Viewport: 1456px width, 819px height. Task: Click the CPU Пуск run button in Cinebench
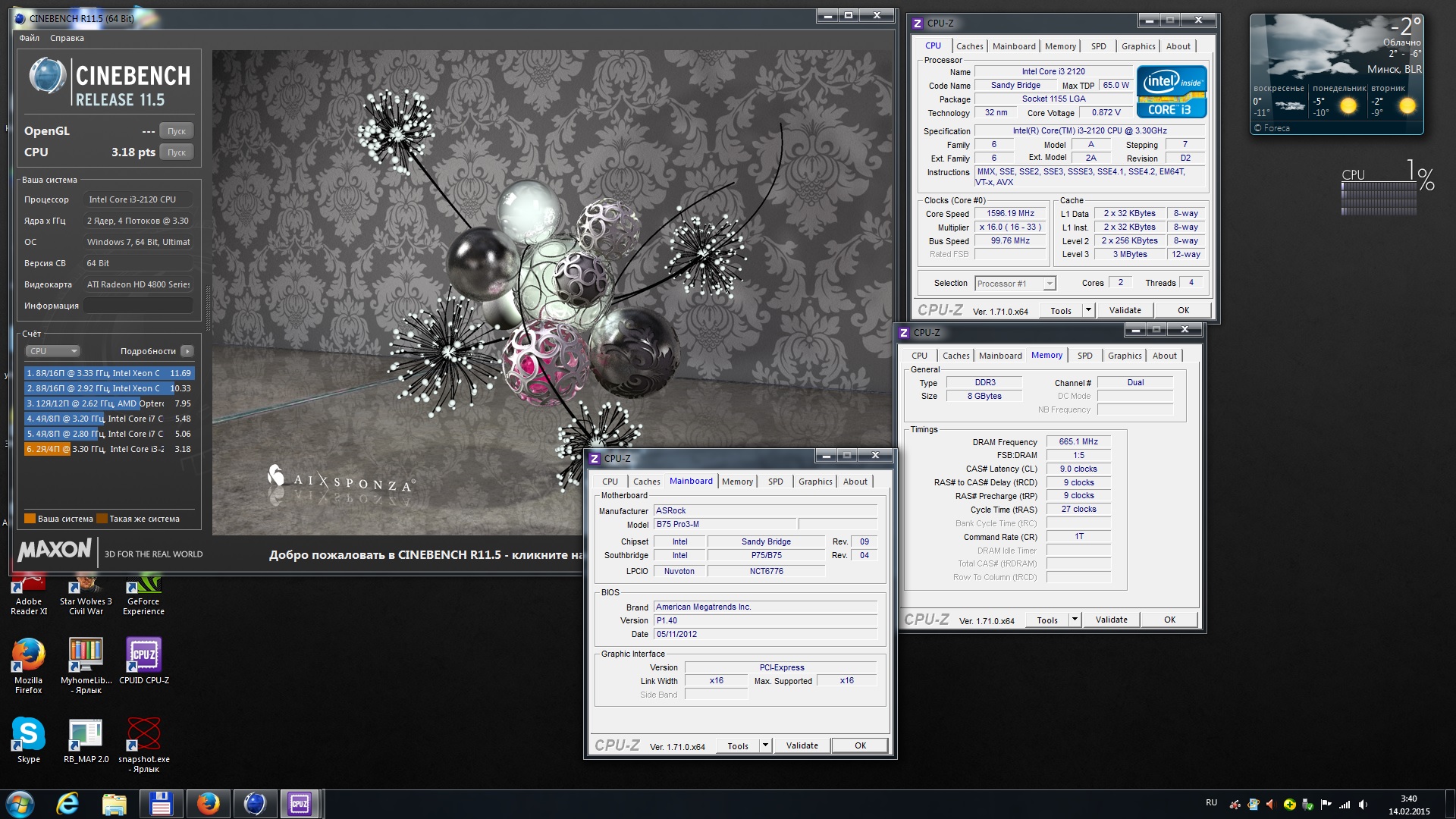177,152
